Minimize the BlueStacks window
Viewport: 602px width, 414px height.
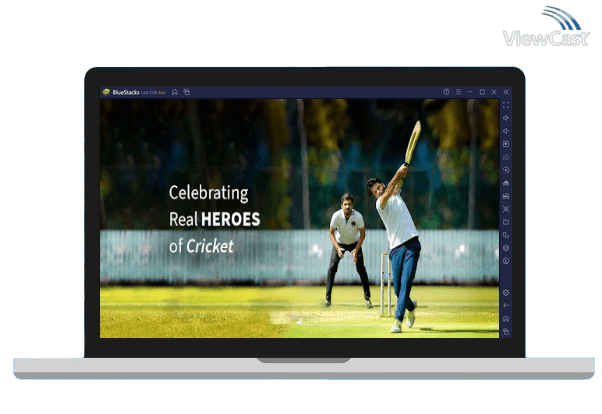pyautogui.click(x=470, y=92)
